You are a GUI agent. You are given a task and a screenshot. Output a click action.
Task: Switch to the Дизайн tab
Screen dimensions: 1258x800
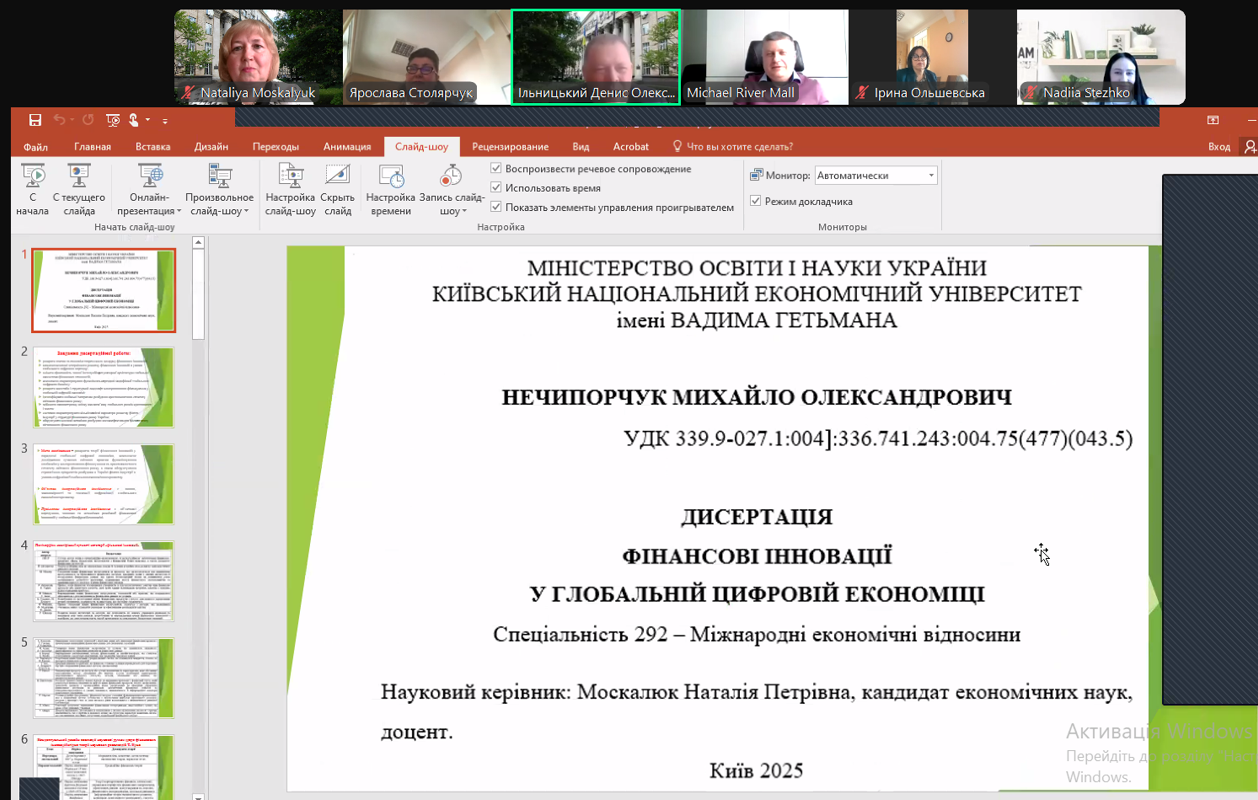[x=211, y=147]
